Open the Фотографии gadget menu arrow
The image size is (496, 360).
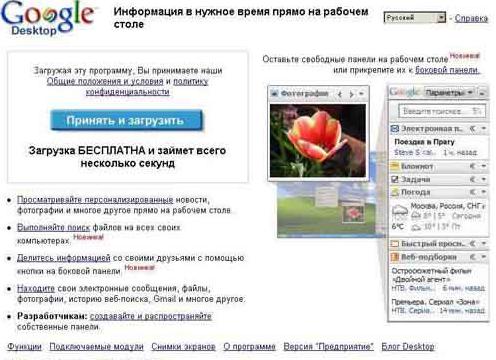(x=361, y=94)
